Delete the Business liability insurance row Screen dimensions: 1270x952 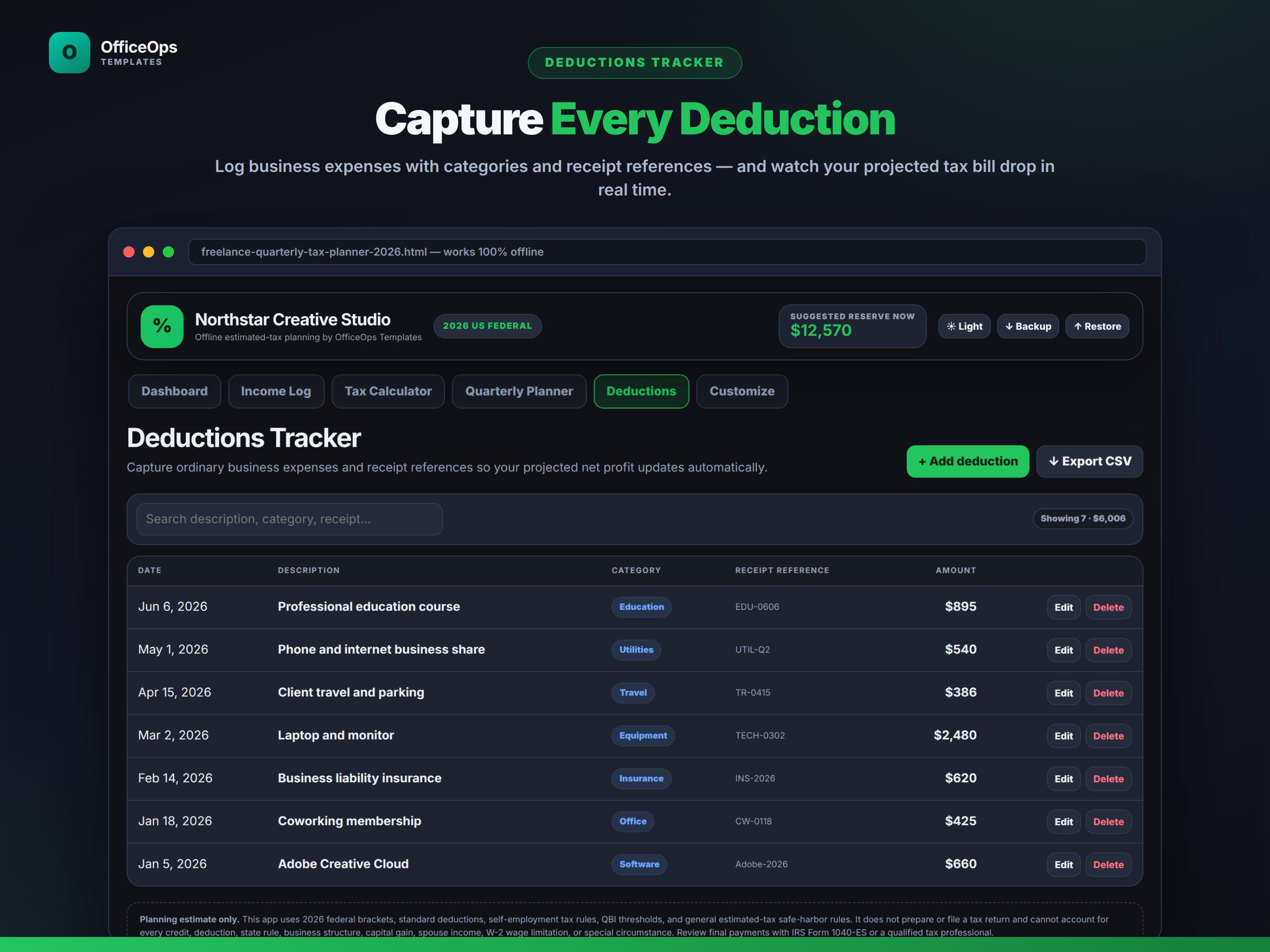pyautogui.click(x=1108, y=779)
